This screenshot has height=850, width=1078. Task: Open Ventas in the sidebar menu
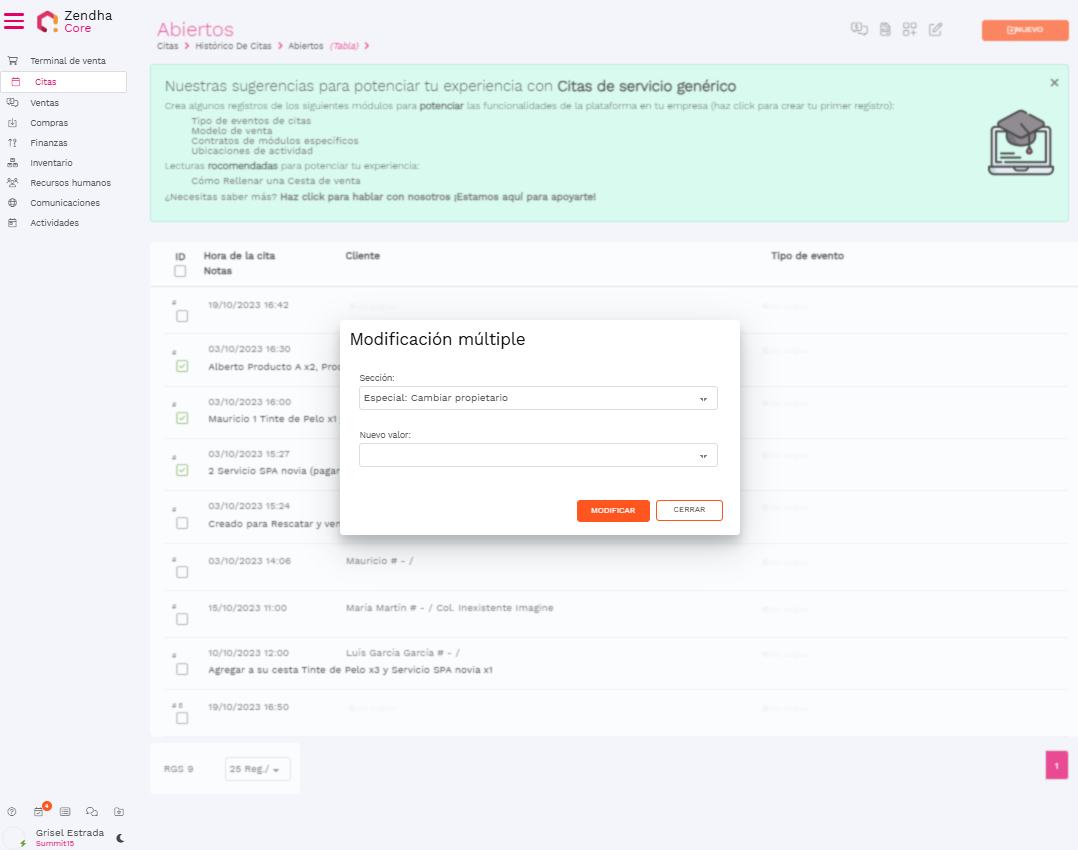pyautogui.click(x=44, y=103)
